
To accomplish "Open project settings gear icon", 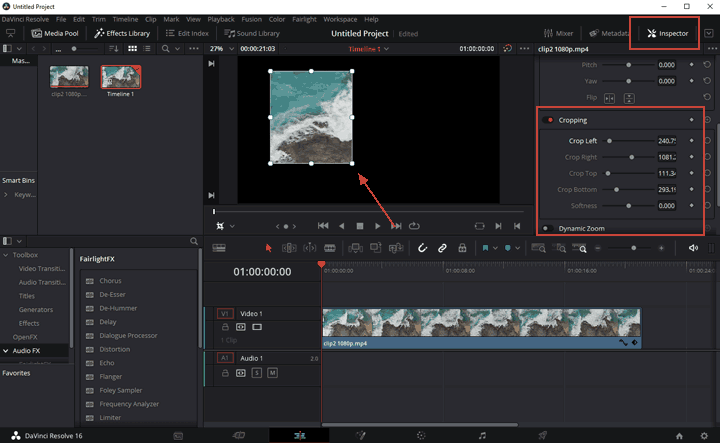I will click(705, 436).
